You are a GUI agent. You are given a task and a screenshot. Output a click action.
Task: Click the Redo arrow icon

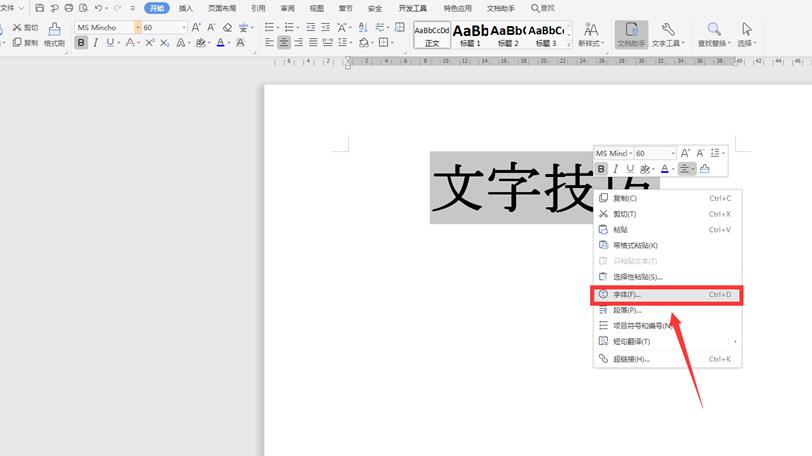pyautogui.click(x=118, y=8)
